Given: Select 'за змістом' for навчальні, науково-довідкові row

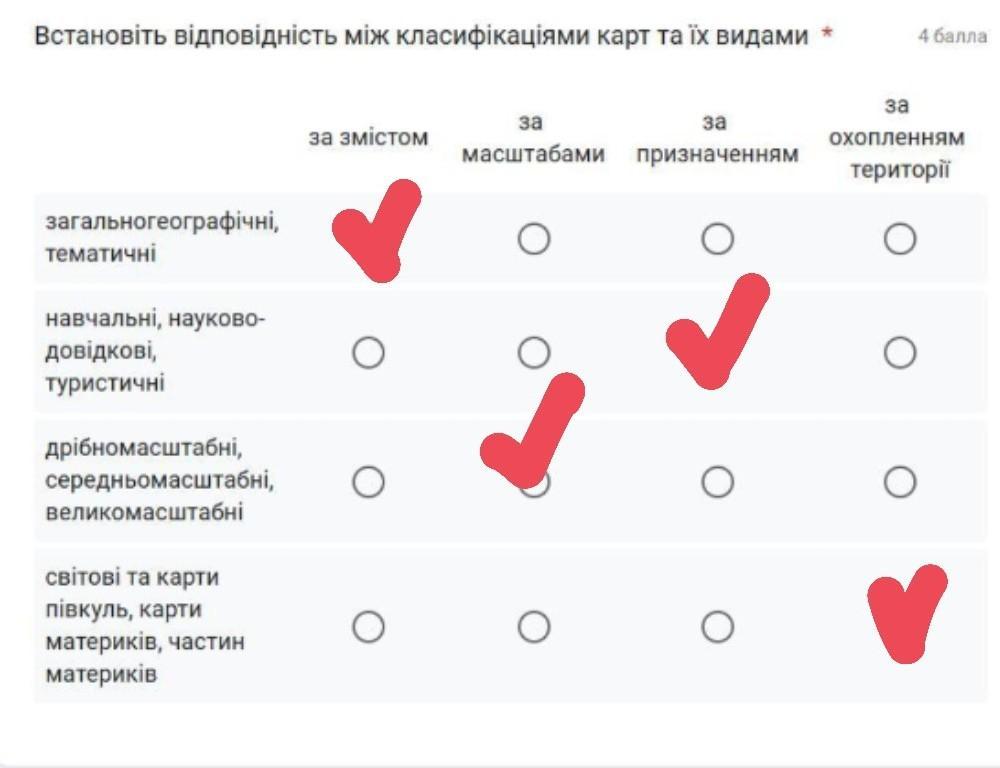Looking at the screenshot, I should 368,352.
